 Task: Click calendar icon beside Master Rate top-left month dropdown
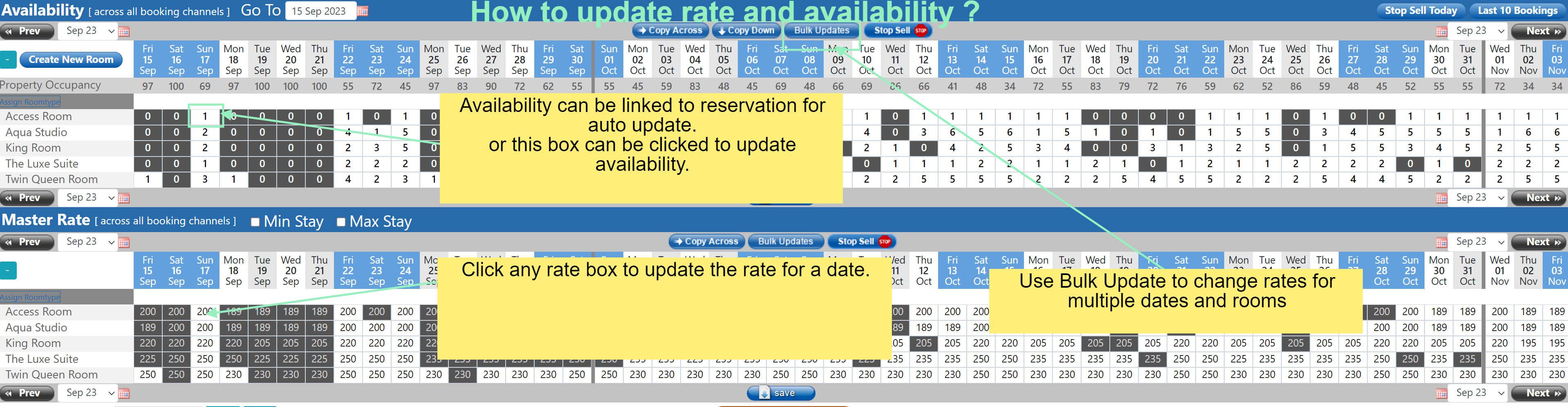(124, 243)
